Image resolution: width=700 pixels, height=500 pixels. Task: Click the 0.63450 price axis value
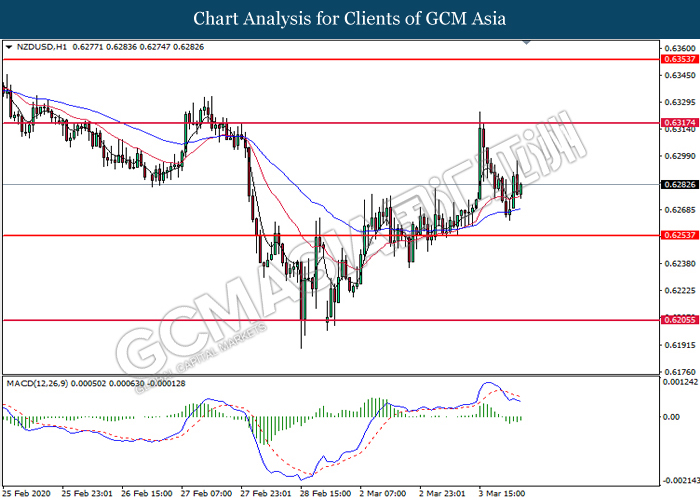click(x=679, y=75)
